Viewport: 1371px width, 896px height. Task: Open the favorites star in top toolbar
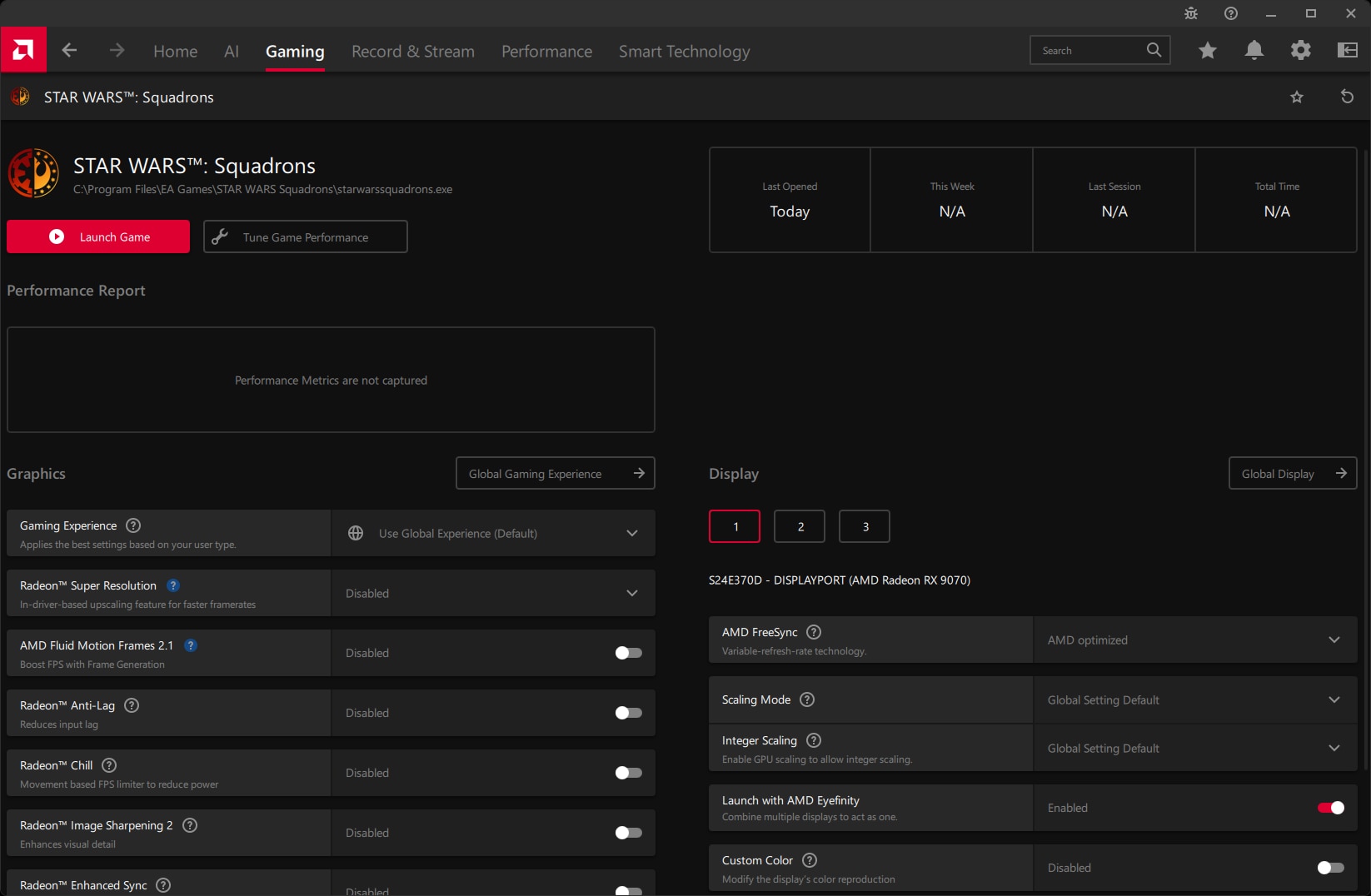click(x=1207, y=51)
